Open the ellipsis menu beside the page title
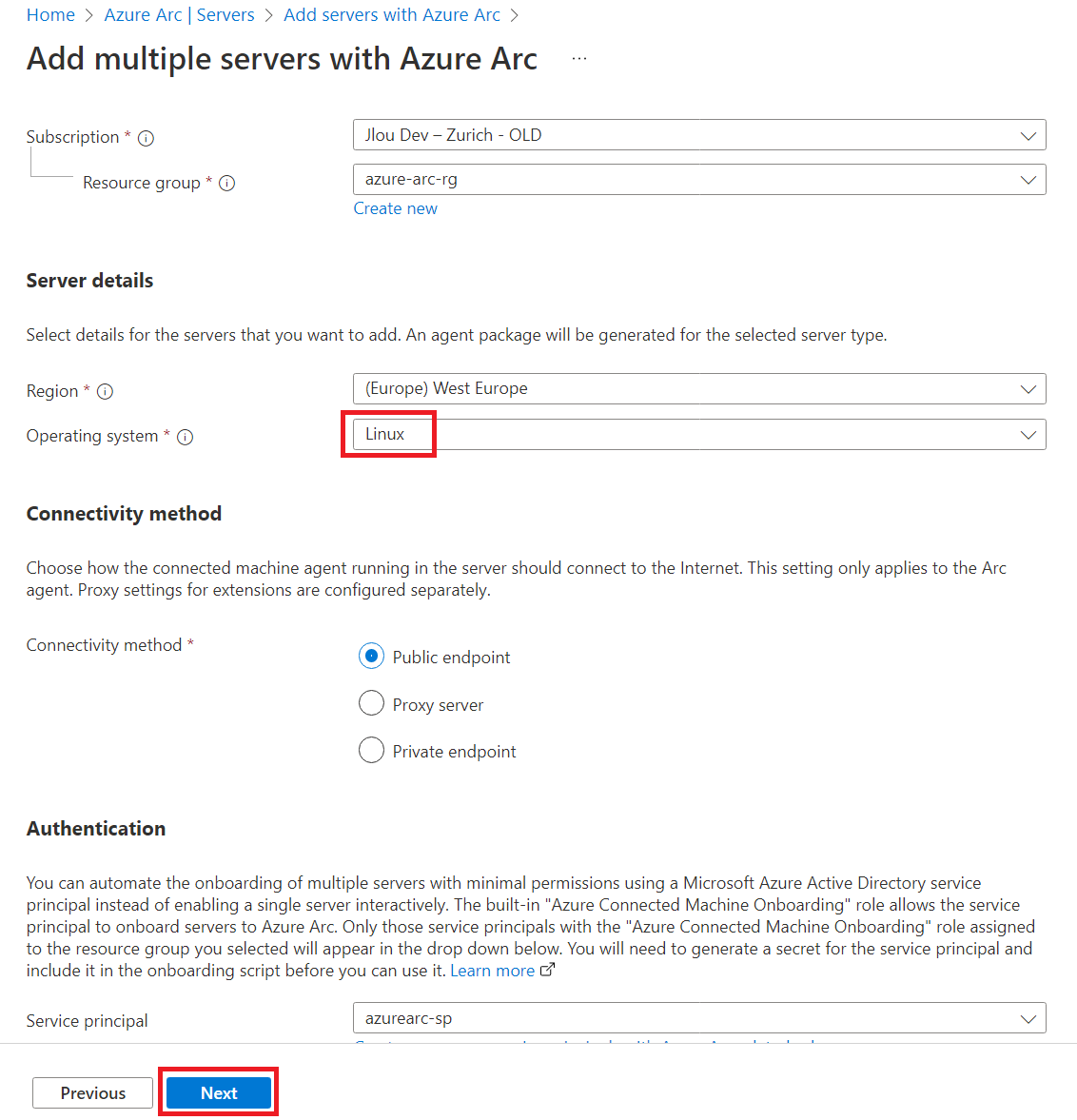Viewport: 1077px width, 1120px height. [x=579, y=59]
